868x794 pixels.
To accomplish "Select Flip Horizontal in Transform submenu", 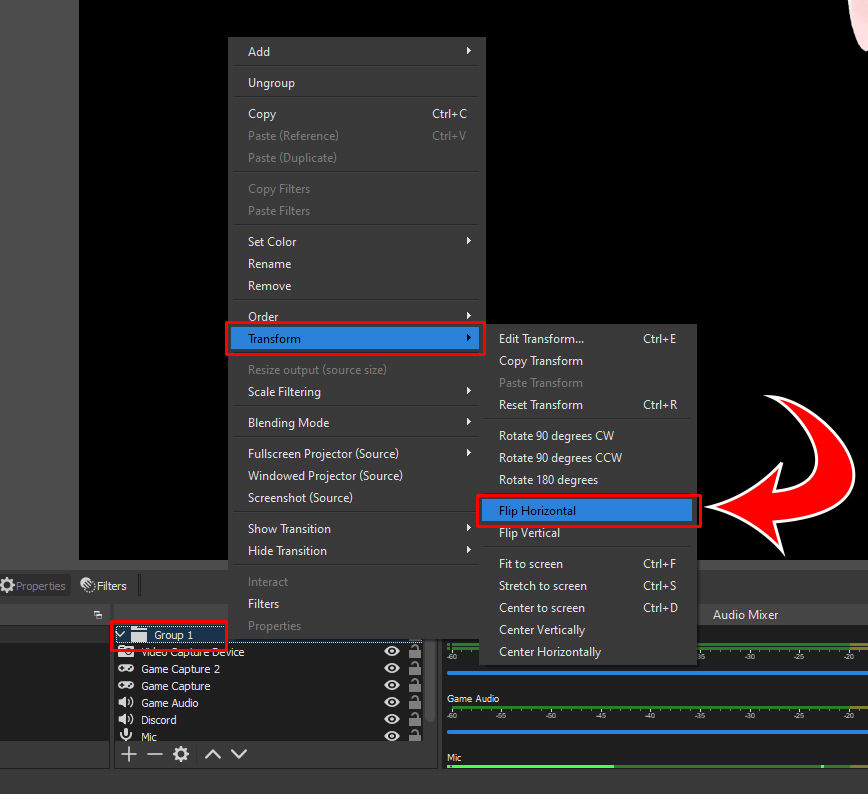I will tap(587, 511).
